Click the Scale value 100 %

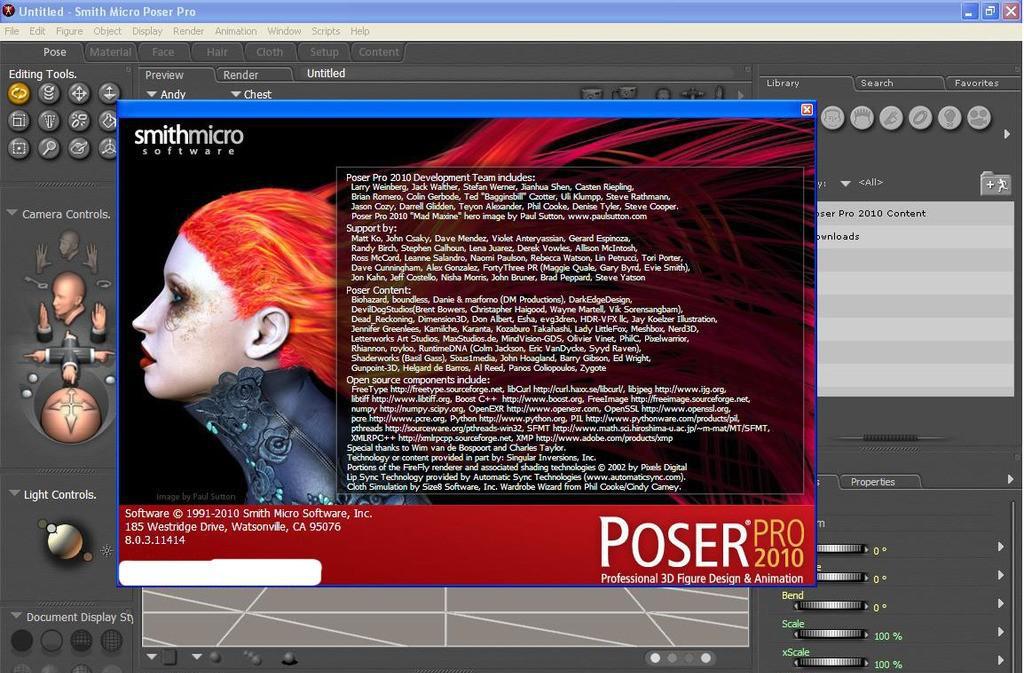point(888,636)
